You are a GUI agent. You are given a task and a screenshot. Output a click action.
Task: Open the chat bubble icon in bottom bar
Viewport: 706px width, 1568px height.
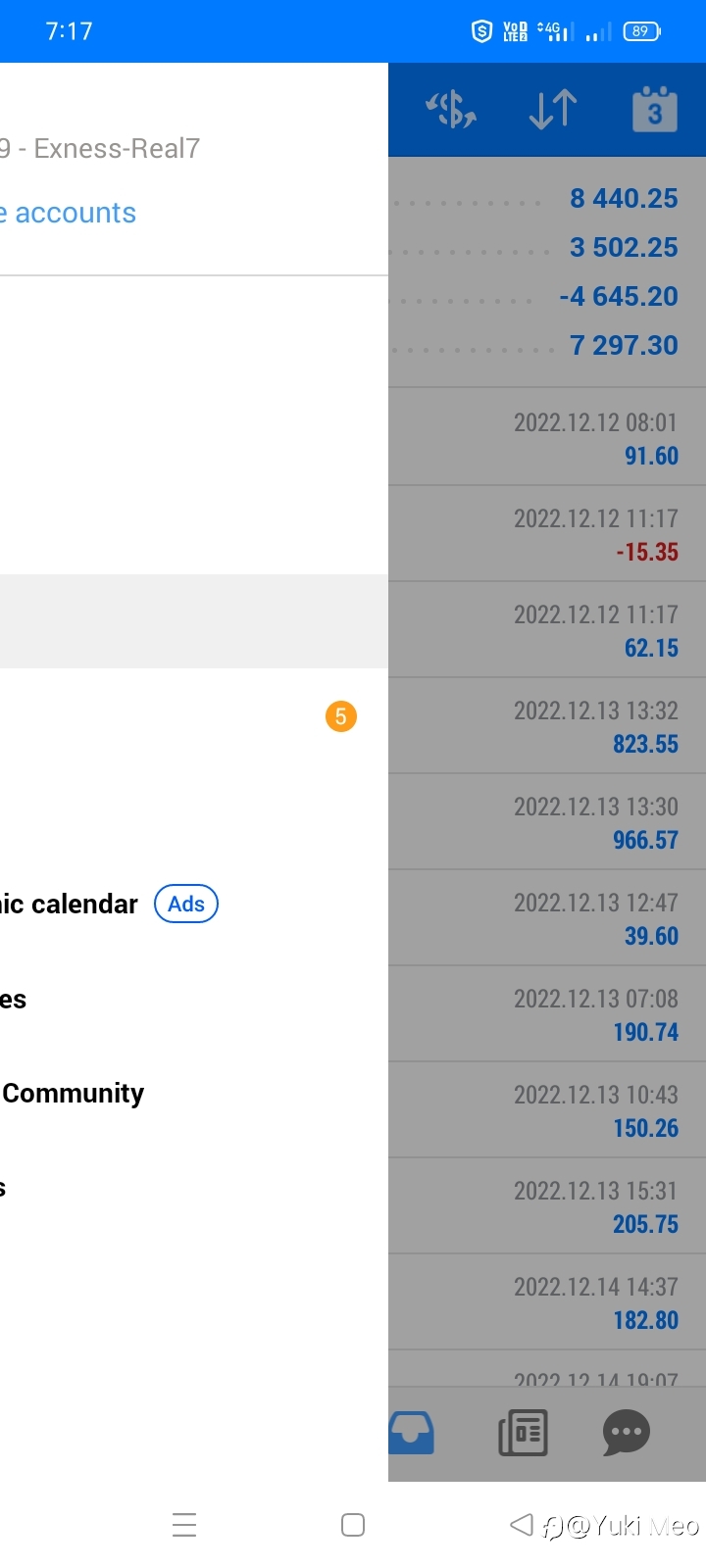pos(627,1433)
